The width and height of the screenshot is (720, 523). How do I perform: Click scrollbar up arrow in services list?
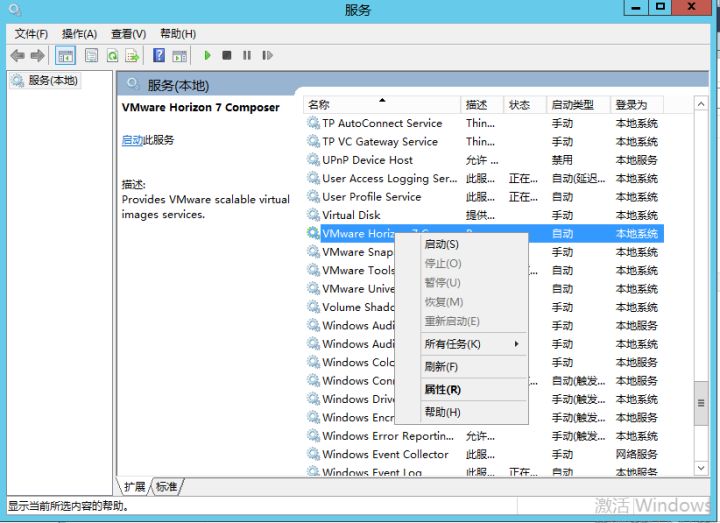[x=701, y=104]
